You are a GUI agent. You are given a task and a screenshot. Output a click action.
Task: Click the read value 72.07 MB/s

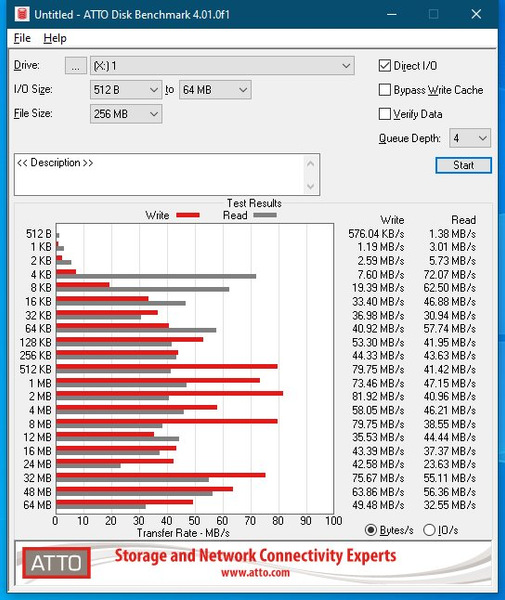pyautogui.click(x=450, y=275)
